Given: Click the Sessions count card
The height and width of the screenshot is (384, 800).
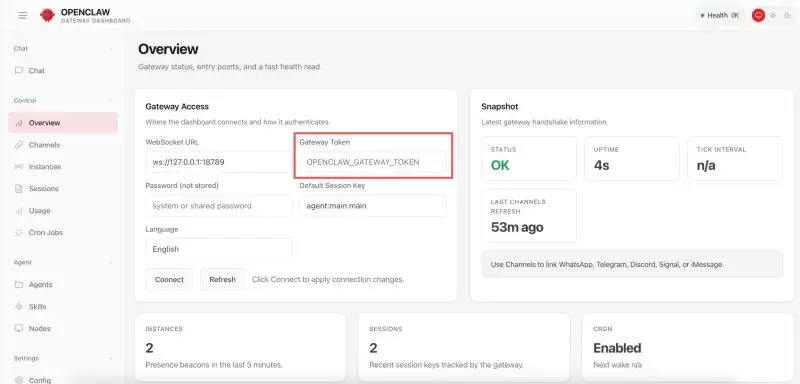Looking at the screenshot, I should (x=464, y=348).
